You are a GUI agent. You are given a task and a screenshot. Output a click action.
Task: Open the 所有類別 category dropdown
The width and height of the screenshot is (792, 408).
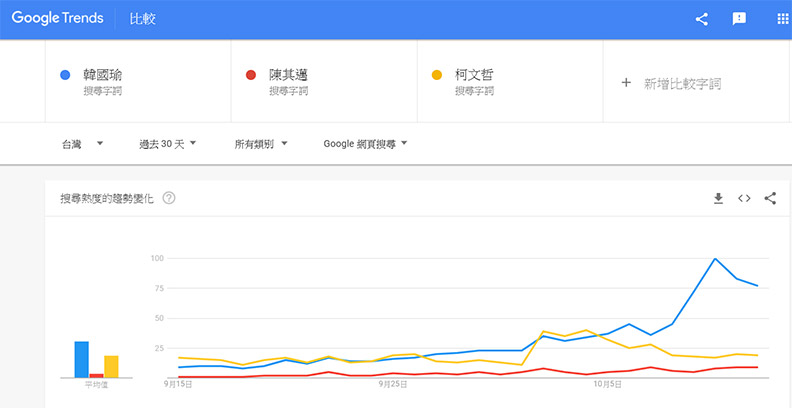click(x=261, y=144)
